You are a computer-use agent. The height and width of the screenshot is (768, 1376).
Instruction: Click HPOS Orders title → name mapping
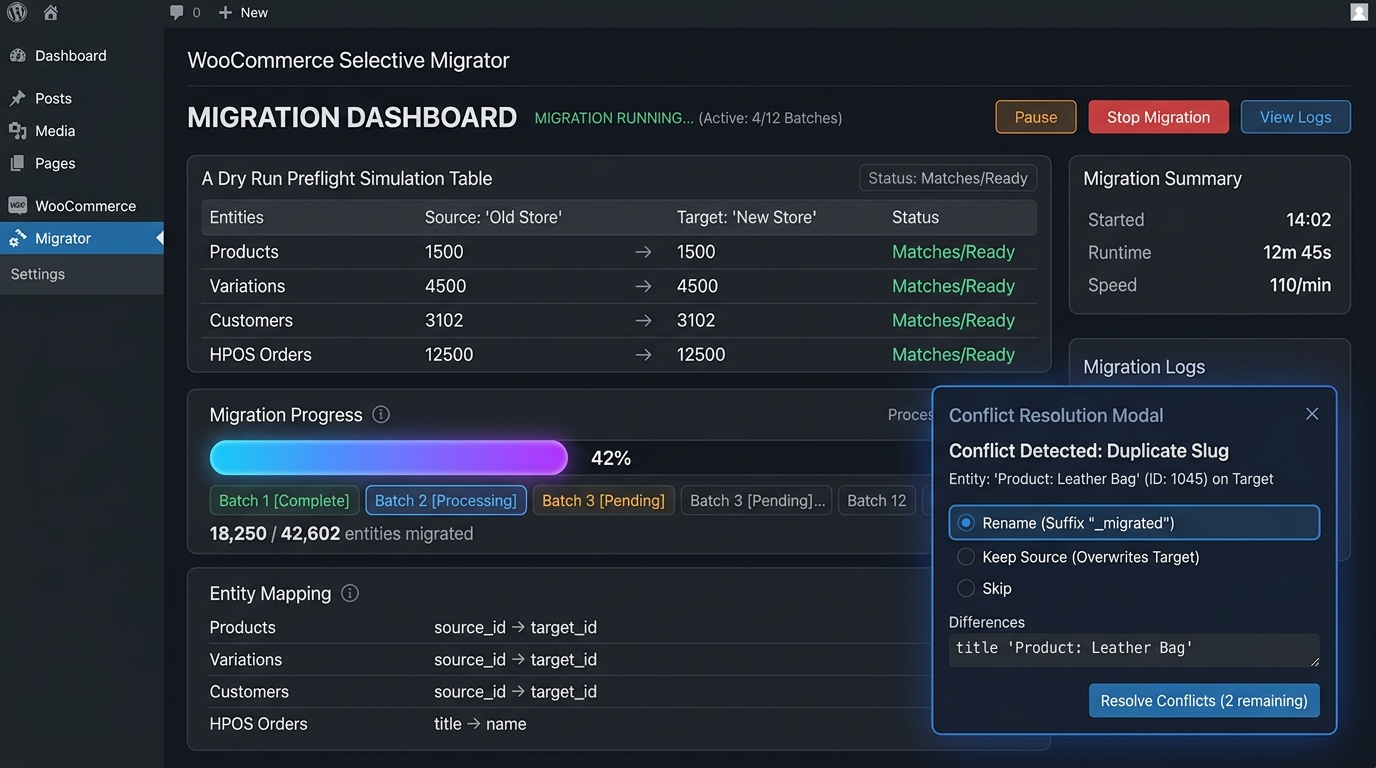point(480,724)
